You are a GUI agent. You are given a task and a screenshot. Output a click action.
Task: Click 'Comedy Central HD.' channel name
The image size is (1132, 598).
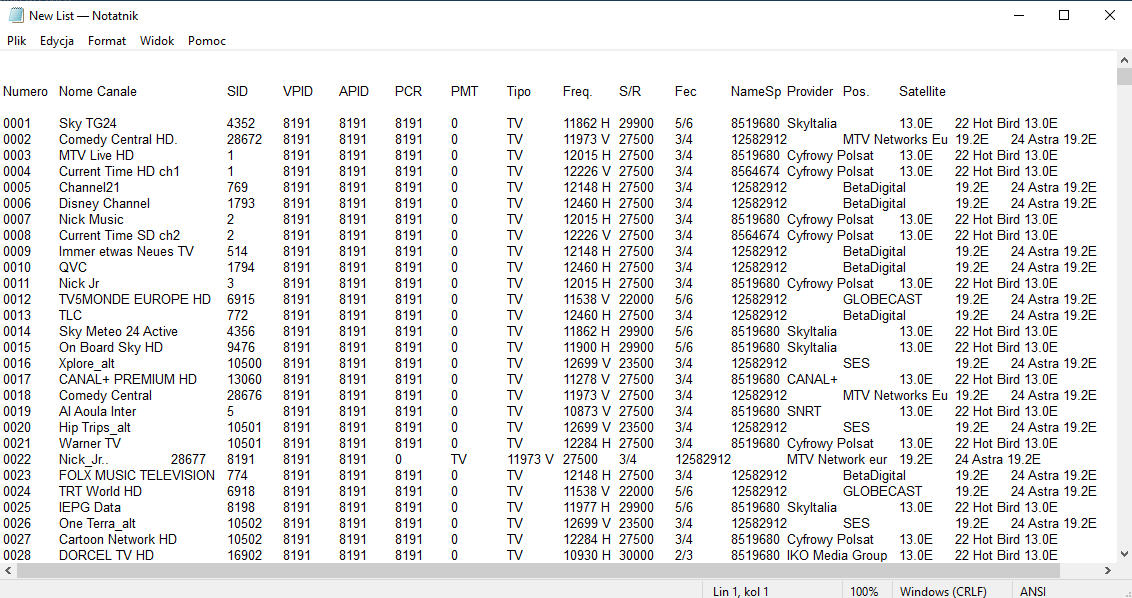pos(118,139)
